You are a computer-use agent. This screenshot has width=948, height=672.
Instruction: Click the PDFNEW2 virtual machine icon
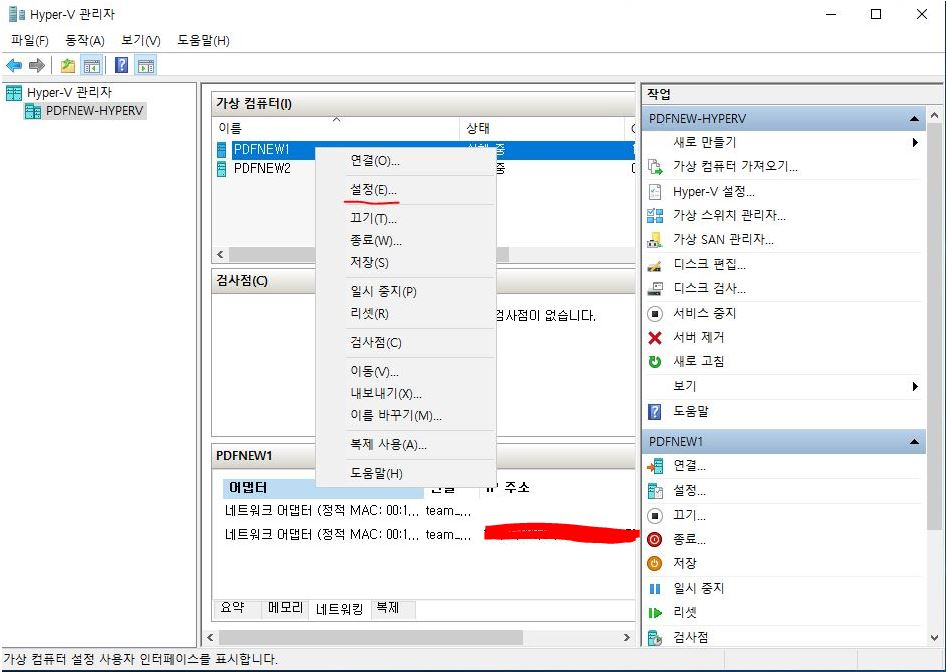(221, 168)
